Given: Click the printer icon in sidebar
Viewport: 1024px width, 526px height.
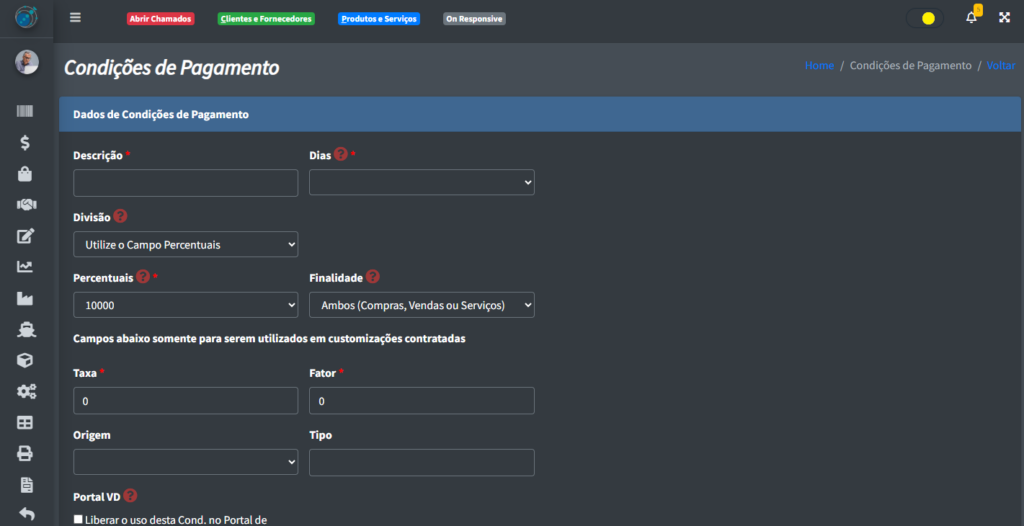Looking at the screenshot, I should 25,453.
